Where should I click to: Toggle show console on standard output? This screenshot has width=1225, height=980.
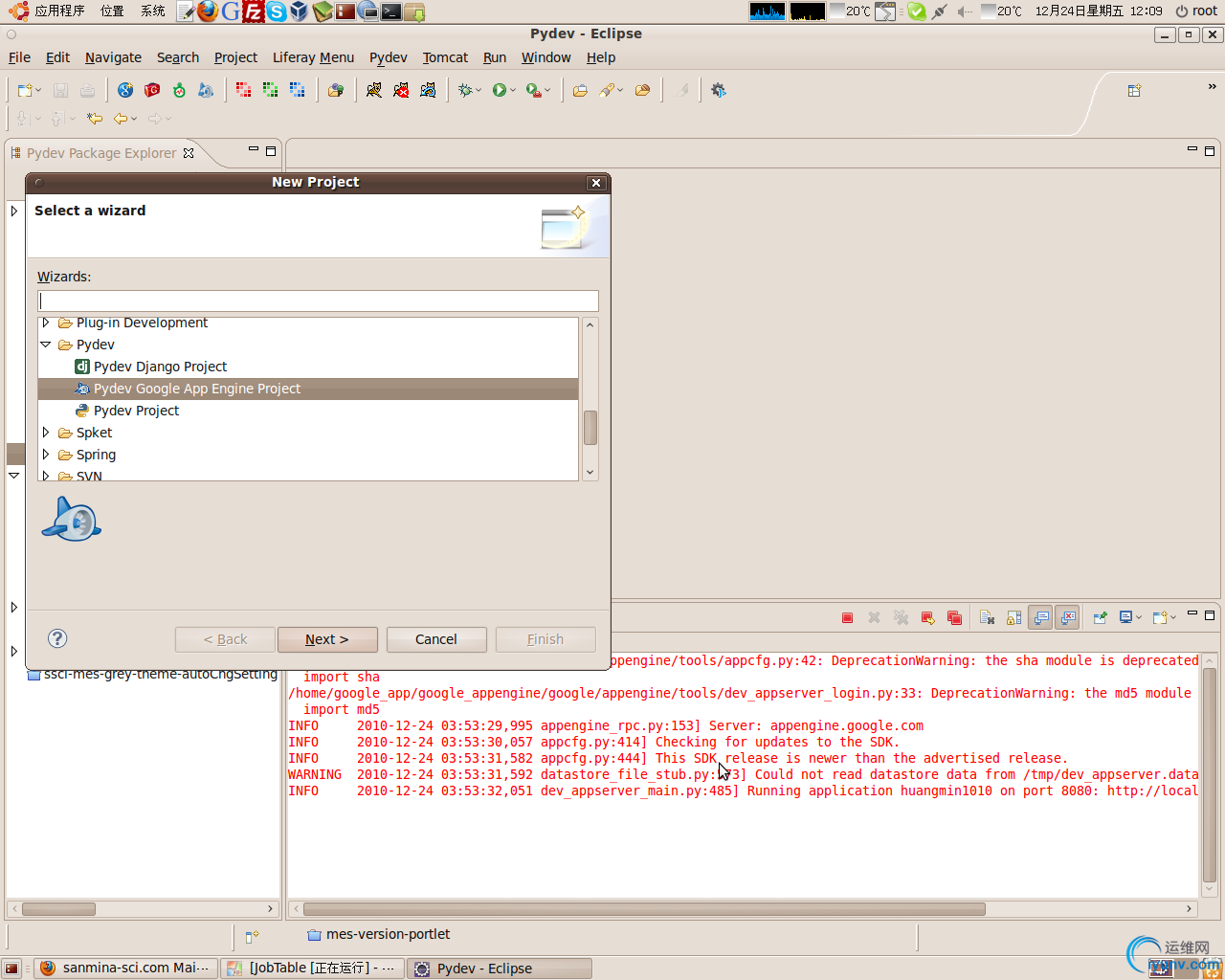(1040, 618)
